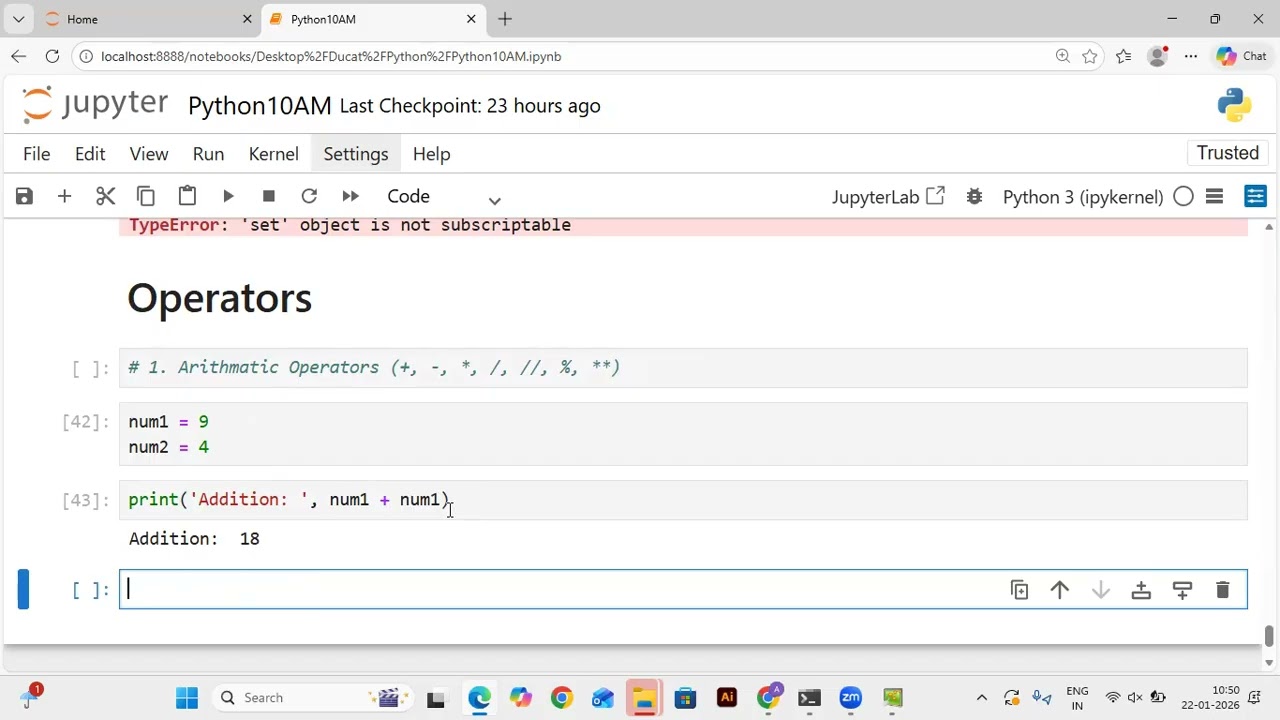Open the browser tab search dropdown
1280x720 pixels.
[x=18, y=19]
